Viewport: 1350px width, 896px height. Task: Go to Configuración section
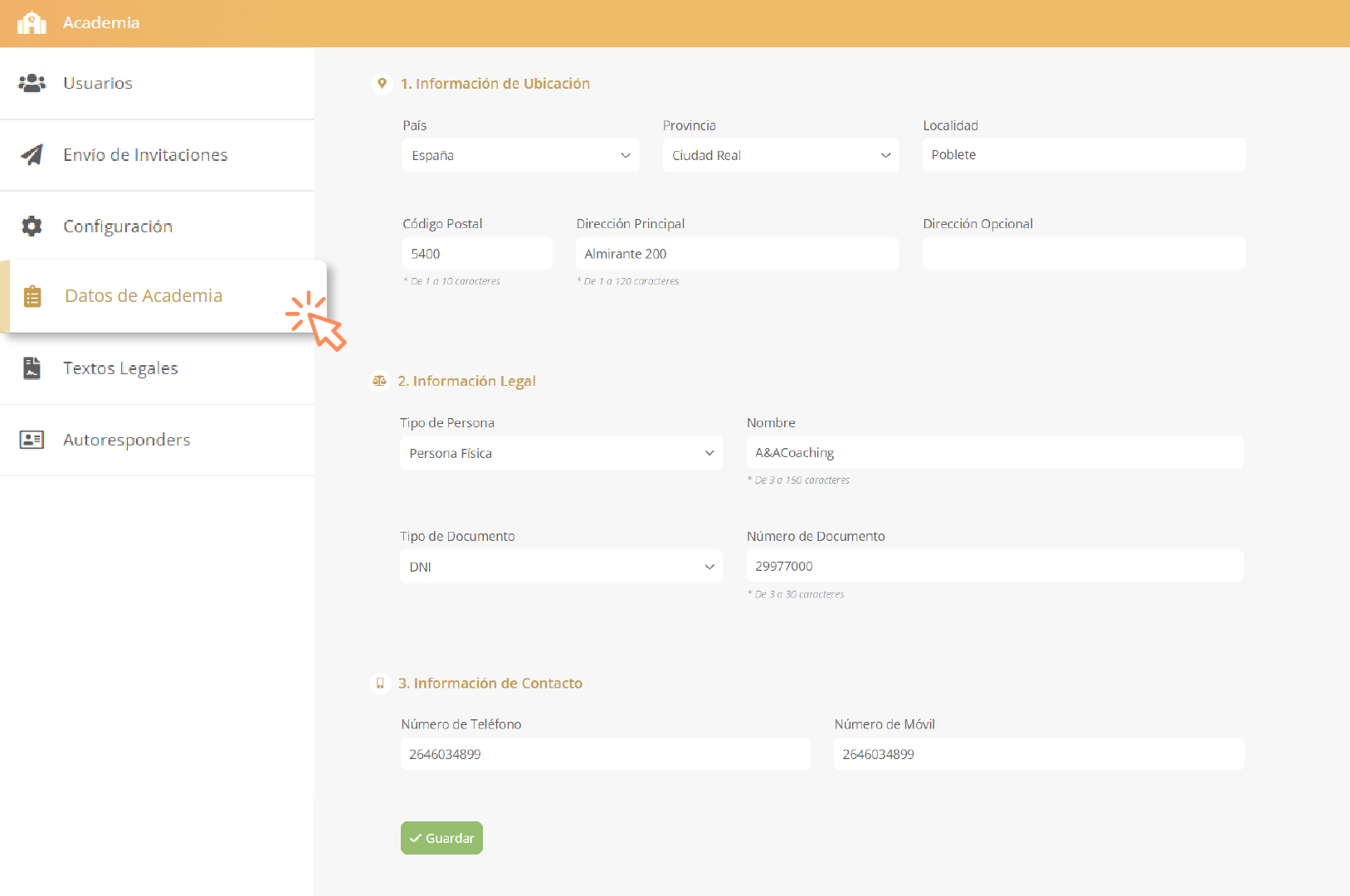tap(157, 226)
